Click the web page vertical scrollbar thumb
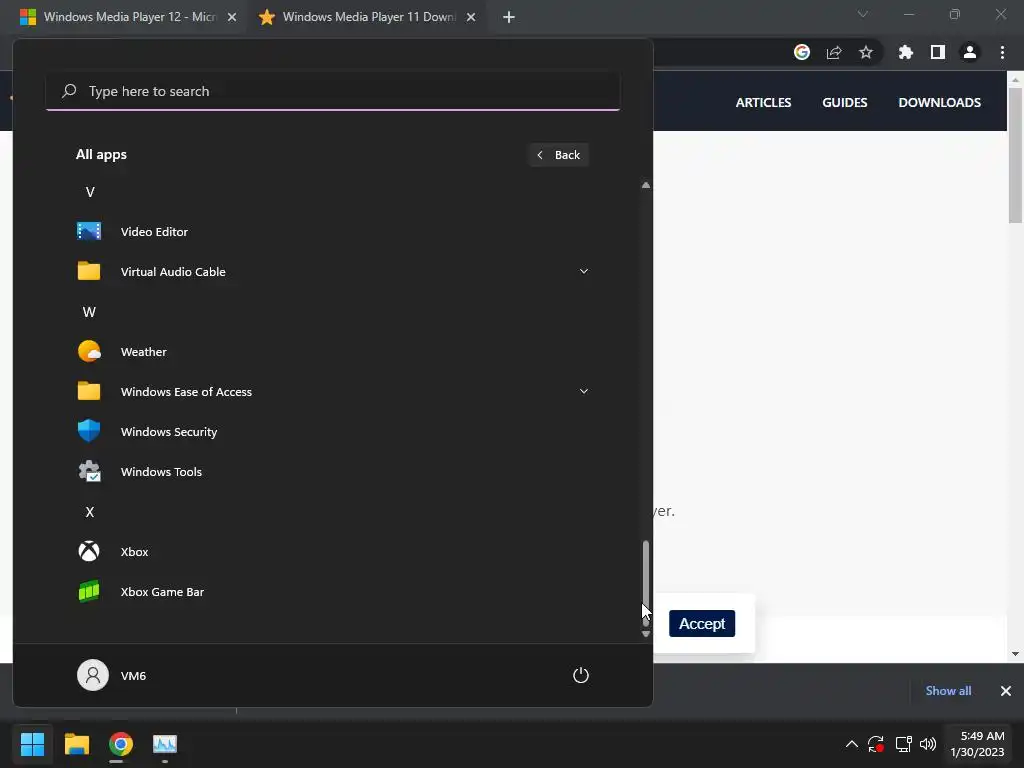1024x768 pixels. click(x=1015, y=155)
